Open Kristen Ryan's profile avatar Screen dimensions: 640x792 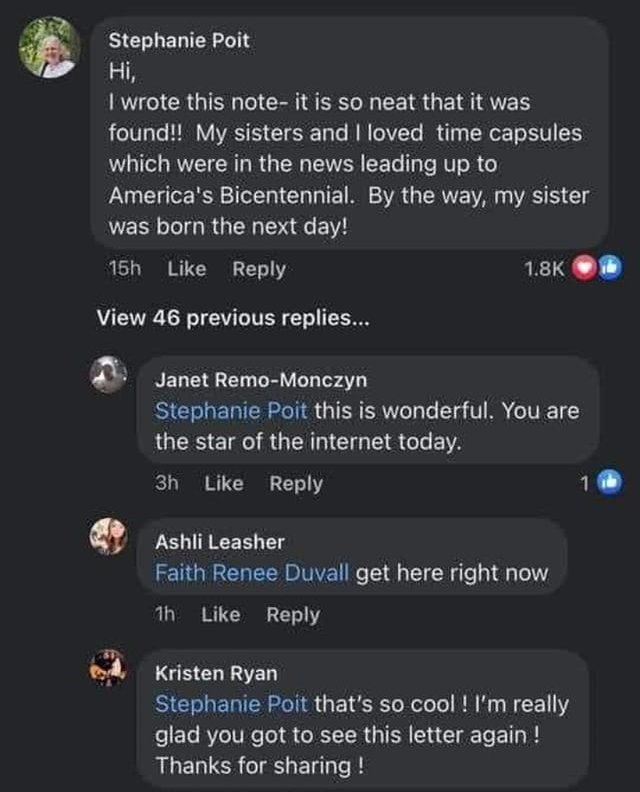pyautogui.click(x=108, y=668)
